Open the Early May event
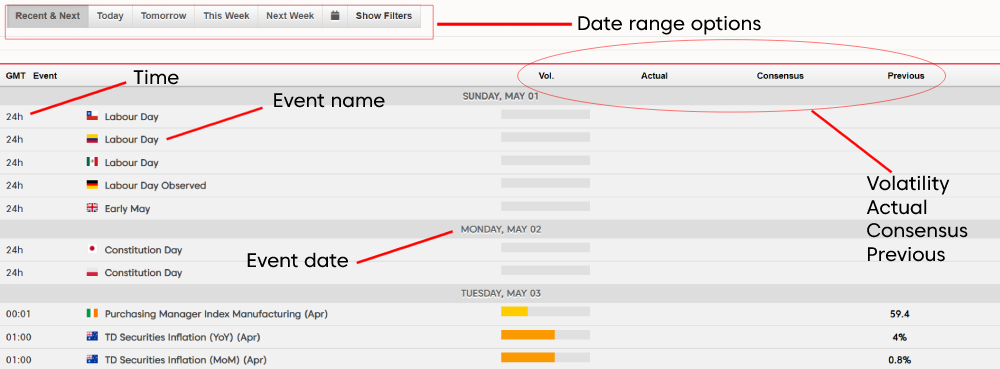Viewport: 1000px width, 369px height. point(128,208)
